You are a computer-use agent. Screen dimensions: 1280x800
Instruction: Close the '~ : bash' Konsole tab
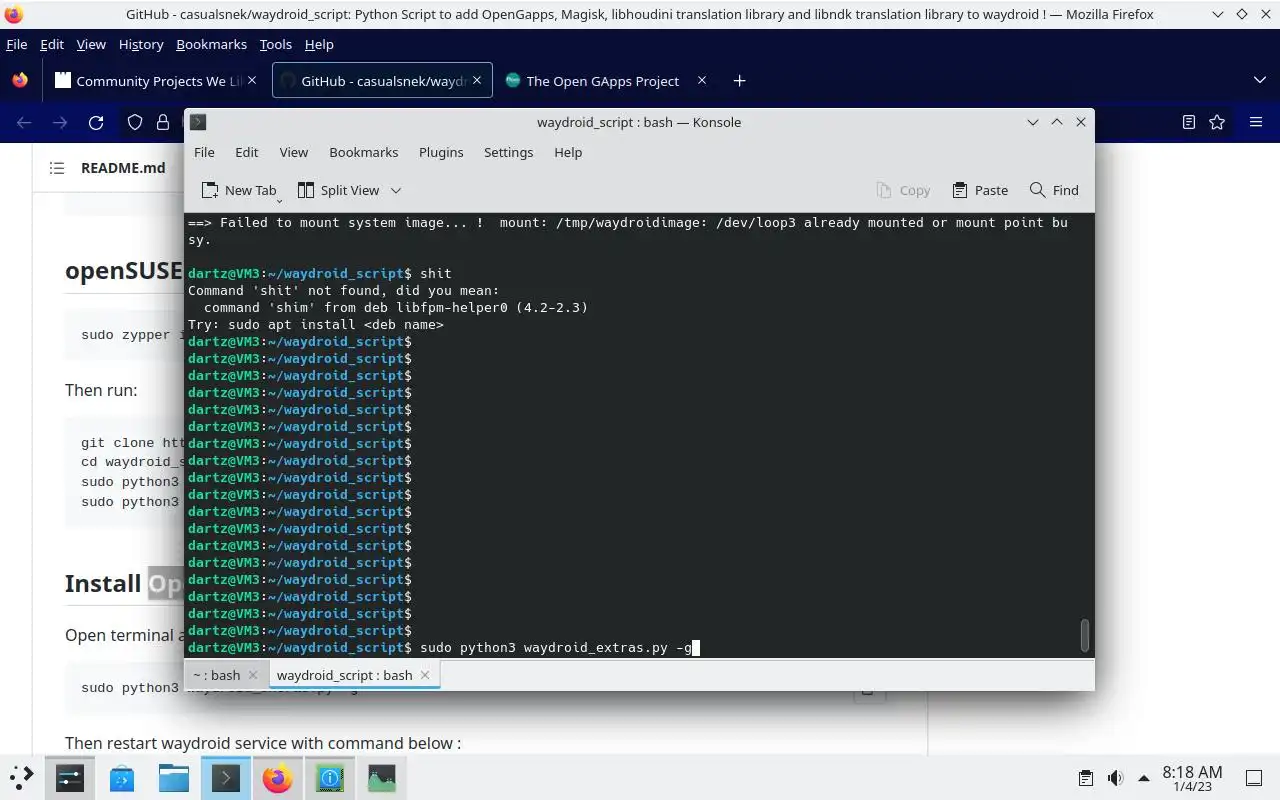(x=253, y=675)
